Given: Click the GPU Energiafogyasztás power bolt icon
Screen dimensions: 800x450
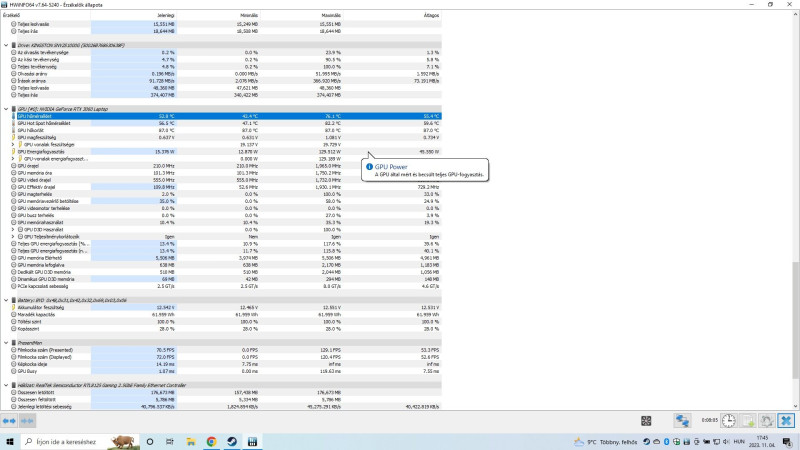Looking at the screenshot, I should 14,152.
